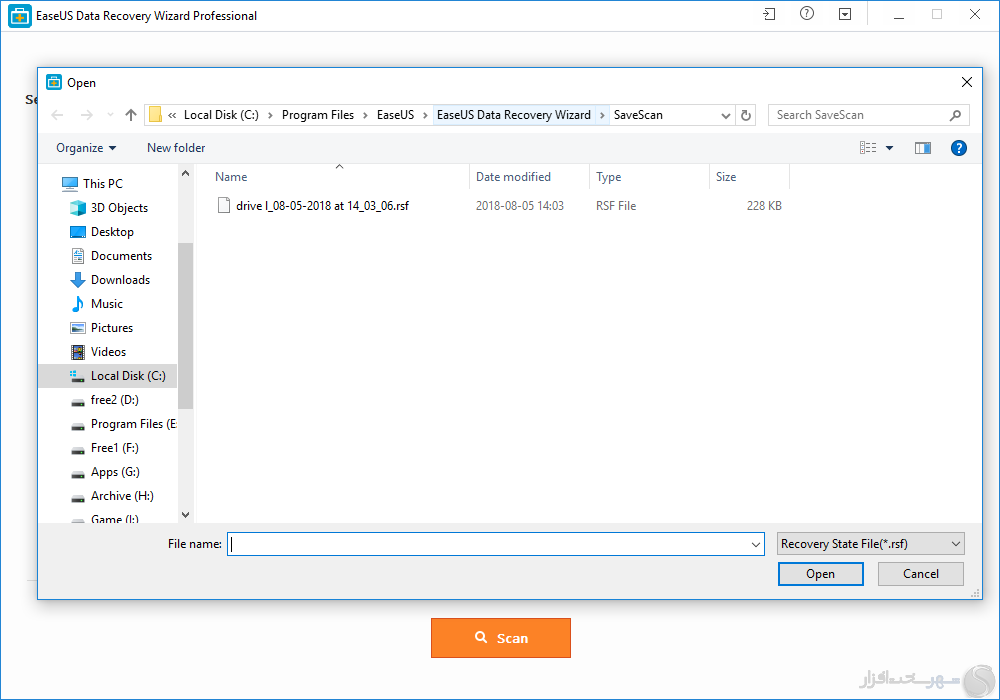This screenshot has width=1000, height=700.
Task: Select Local Disk (C:) in the address breadcrumb
Action: [x=221, y=115]
